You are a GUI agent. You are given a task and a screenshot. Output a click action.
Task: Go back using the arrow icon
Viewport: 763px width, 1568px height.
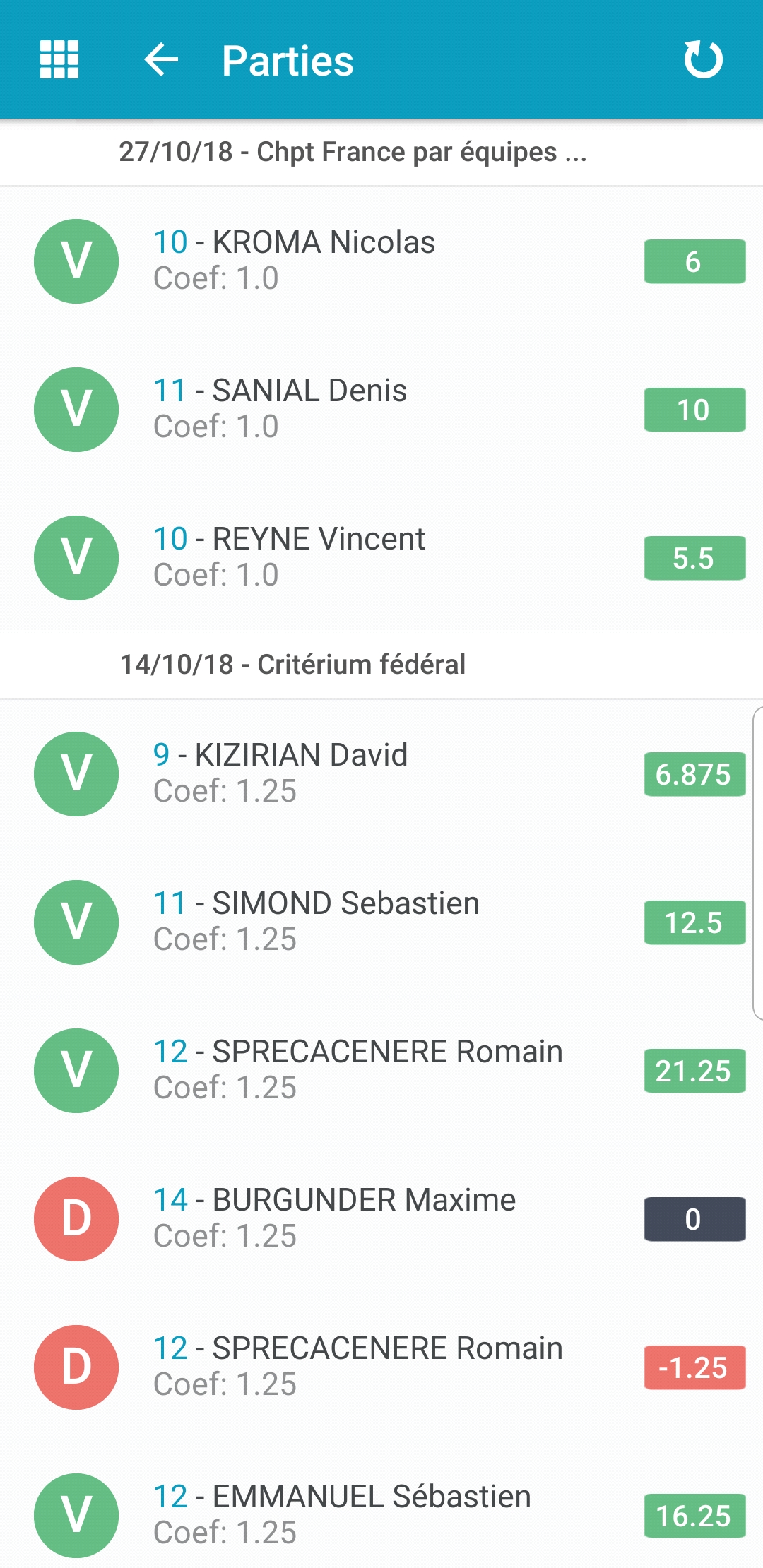tap(161, 60)
